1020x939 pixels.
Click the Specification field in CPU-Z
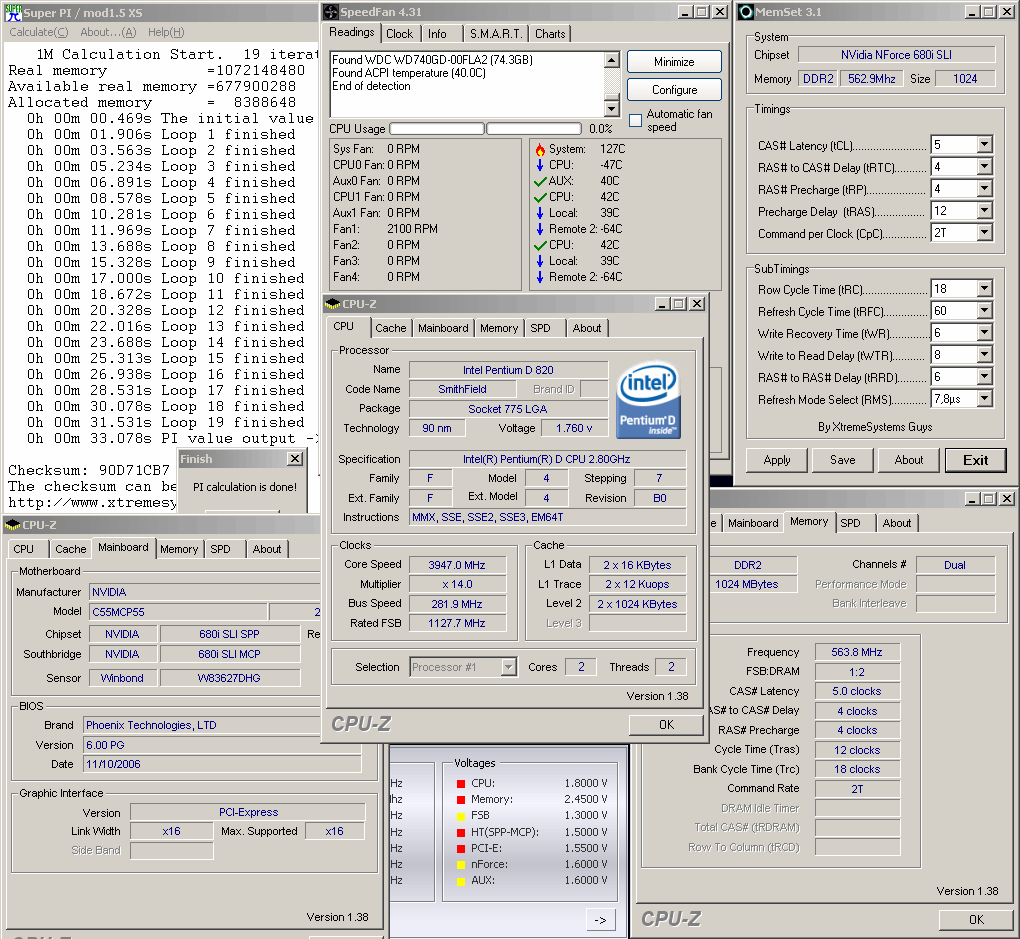(x=546, y=459)
